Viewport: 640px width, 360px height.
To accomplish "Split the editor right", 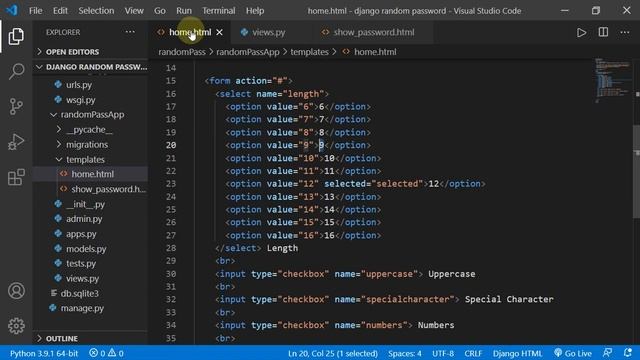I will click(x=603, y=32).
